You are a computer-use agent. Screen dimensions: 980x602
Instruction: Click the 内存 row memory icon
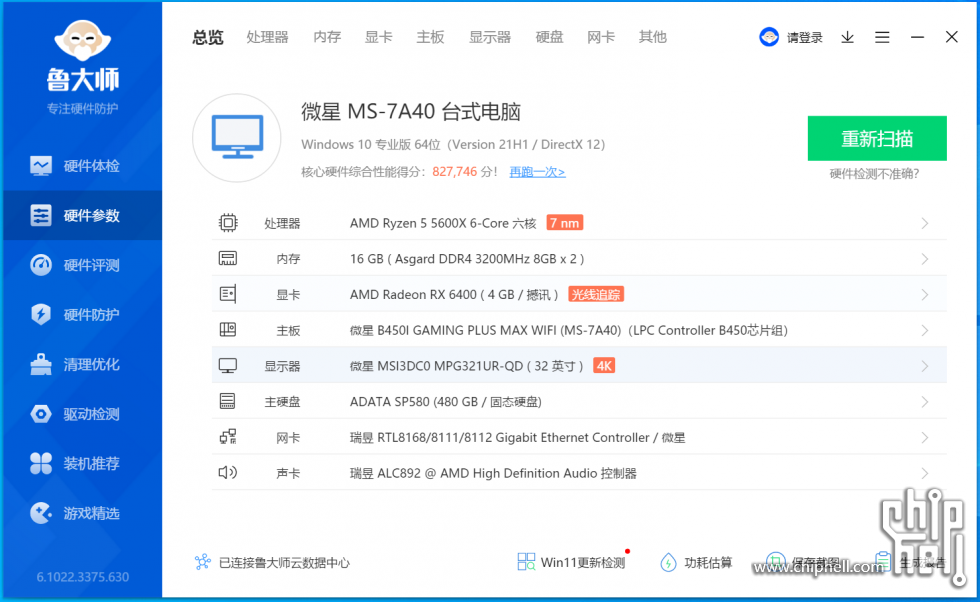pyautogui.click(x=228, y=258)
